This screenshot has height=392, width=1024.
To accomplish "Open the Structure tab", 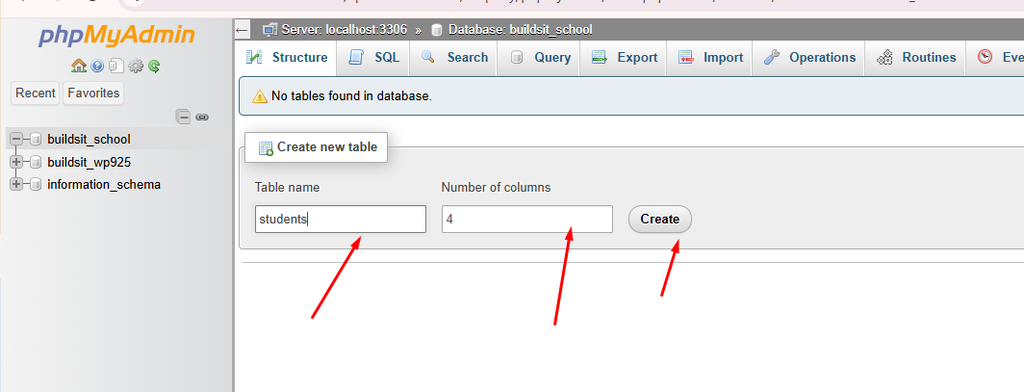I will tap(286, 57).
